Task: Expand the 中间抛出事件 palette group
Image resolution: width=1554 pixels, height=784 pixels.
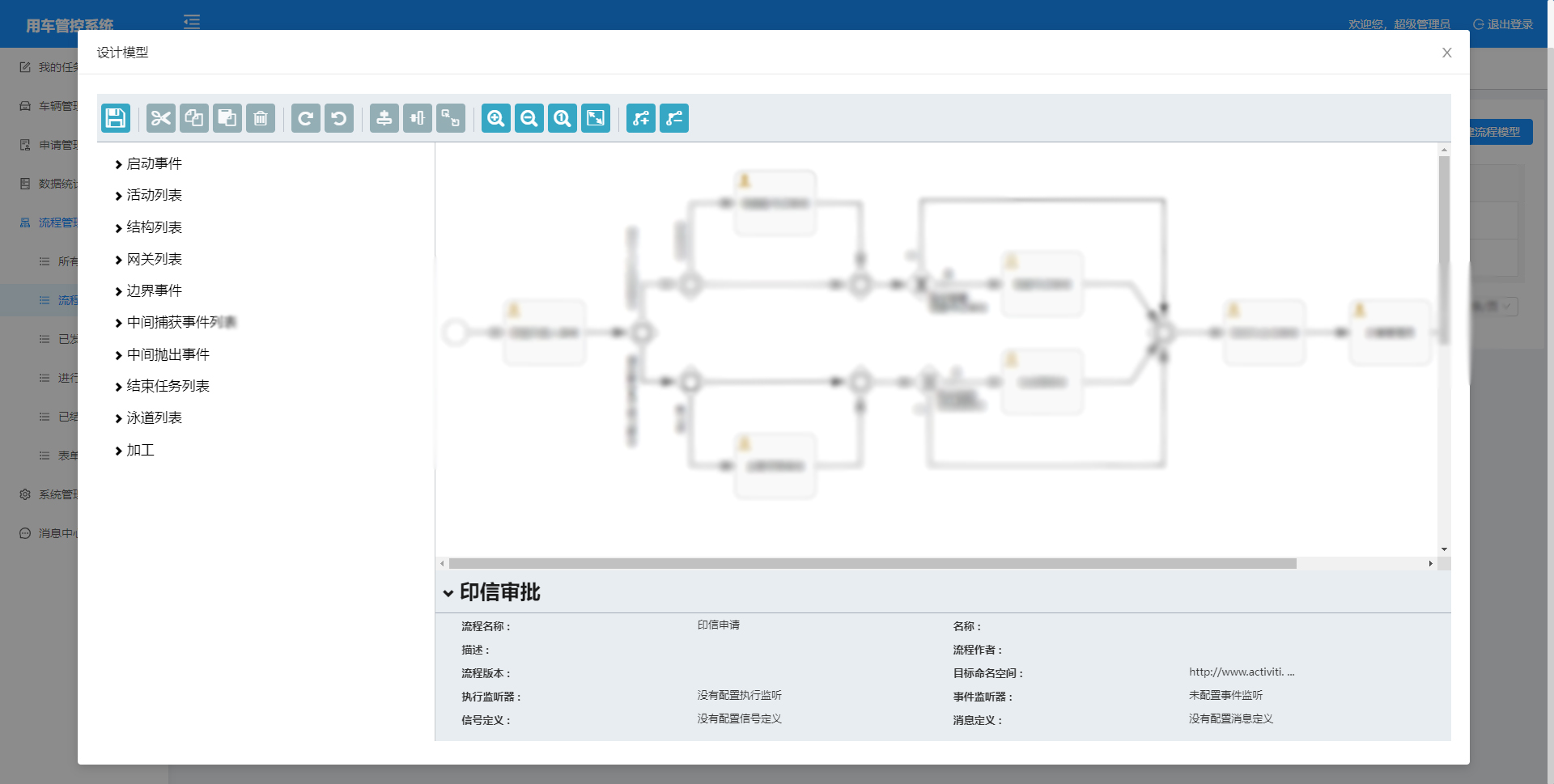Action: 163,354
